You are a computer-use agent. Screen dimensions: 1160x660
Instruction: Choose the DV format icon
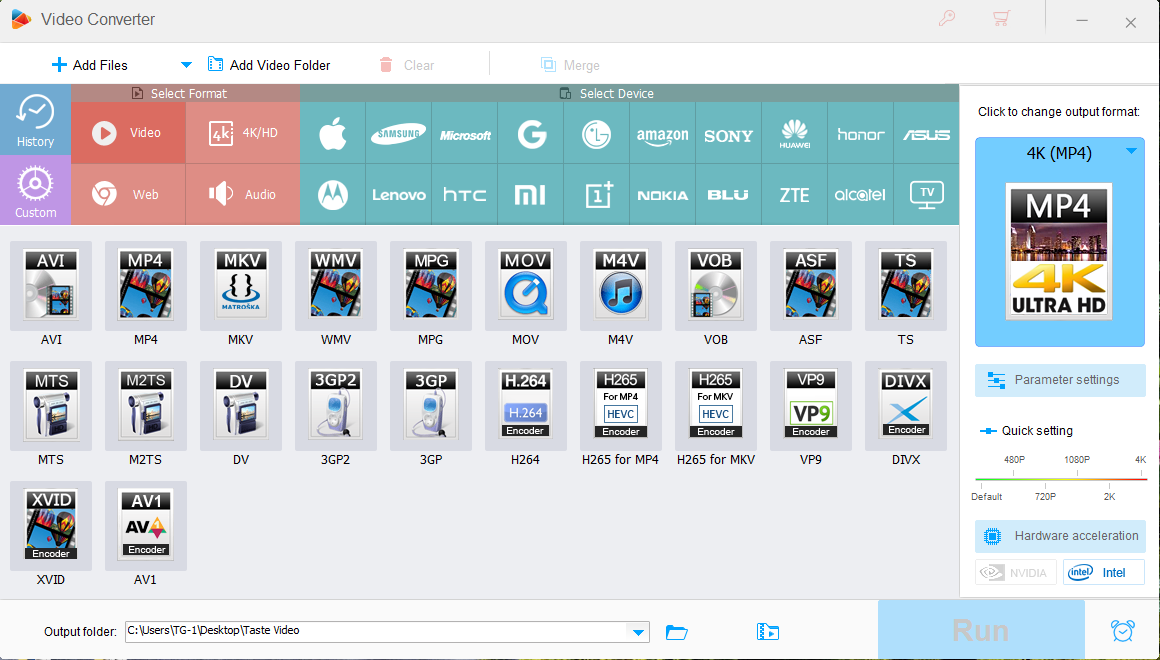pos(240,405)
